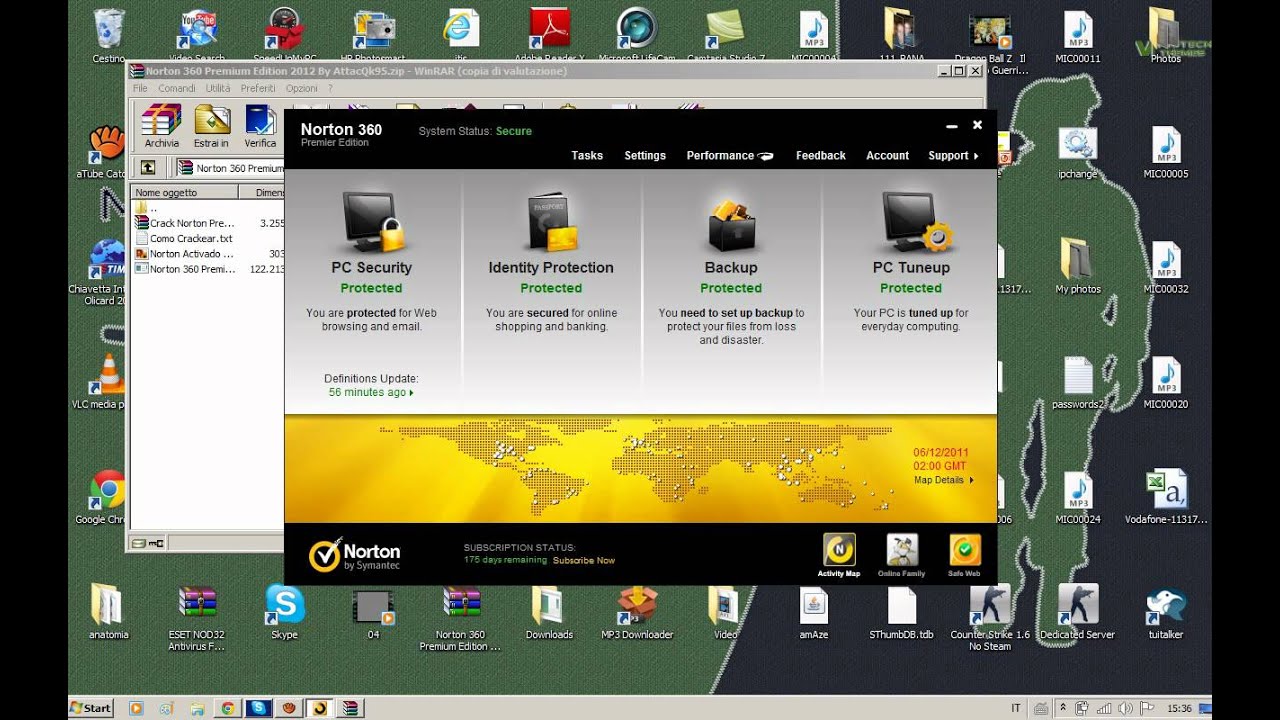
Task: Launch the Activity Map icon
Action: [839, 550]
